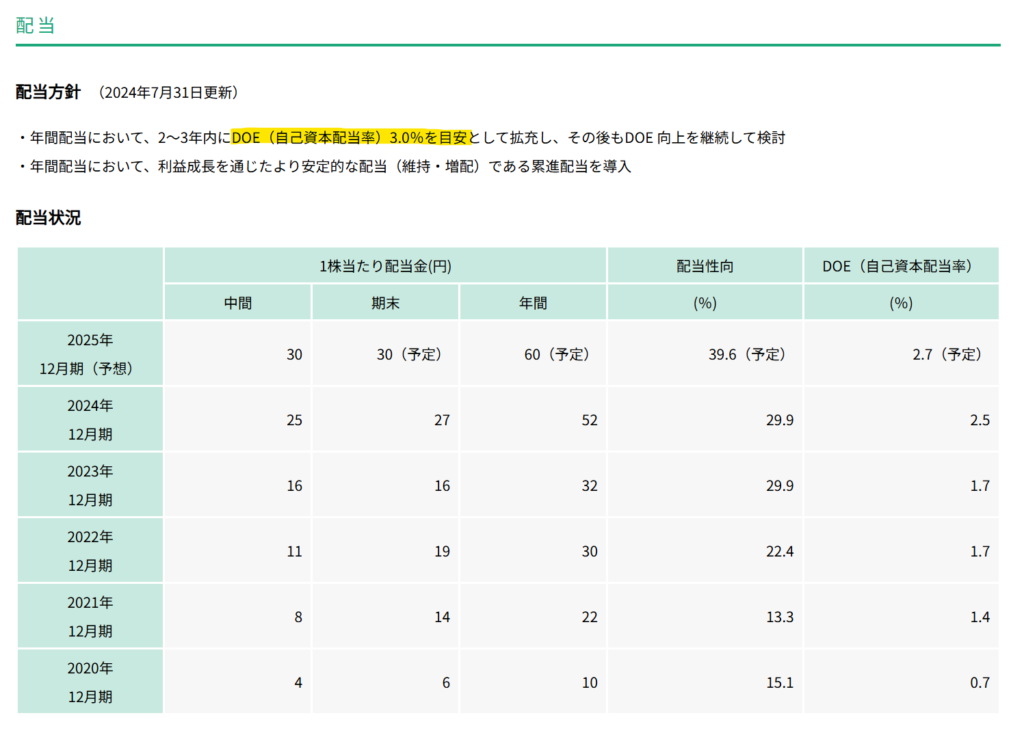Click the 2022年 payout ratio value 22.4

click(x=778, y=552)
